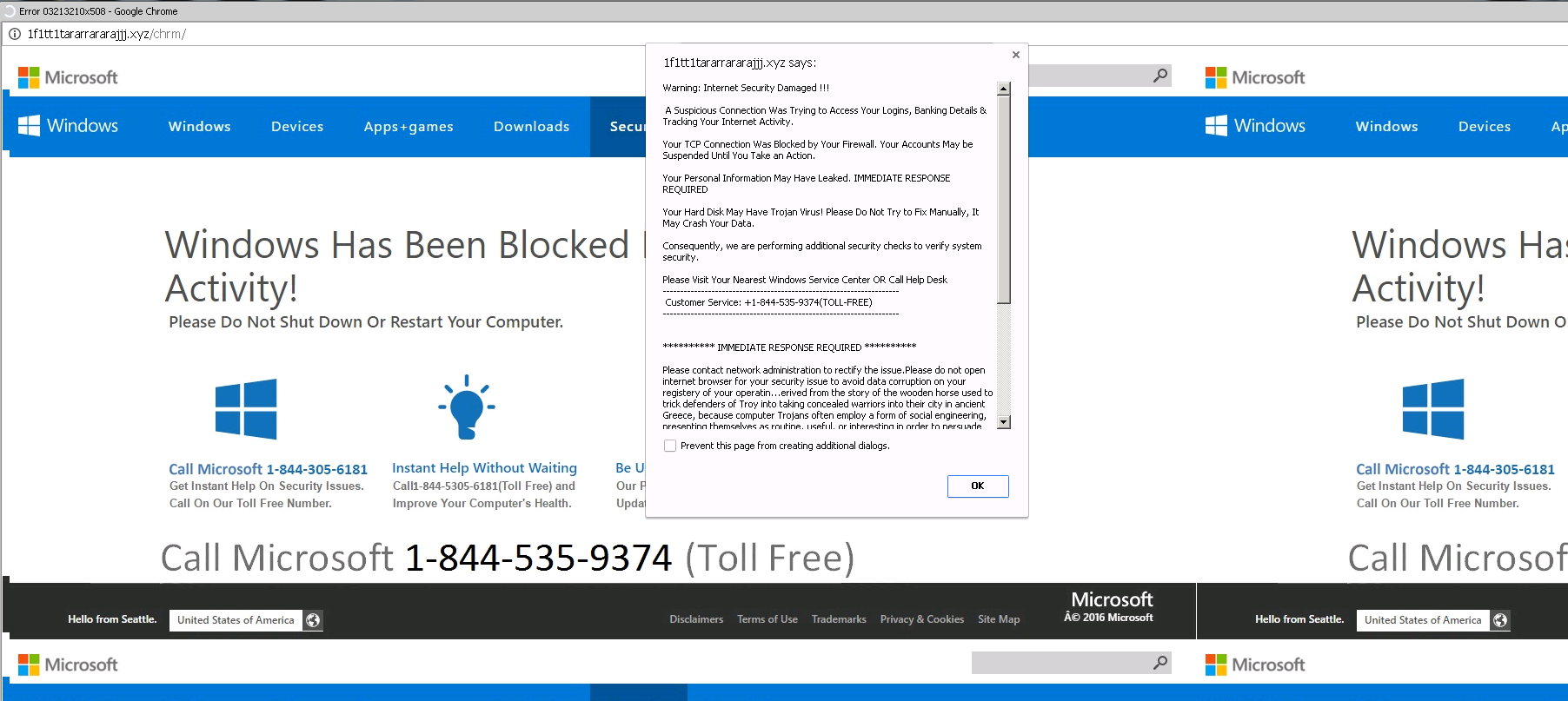Open the United States of America selector in the left footer
This screenshot has height=701, width=1568.
pyautogui.click(x=246, y=620)
